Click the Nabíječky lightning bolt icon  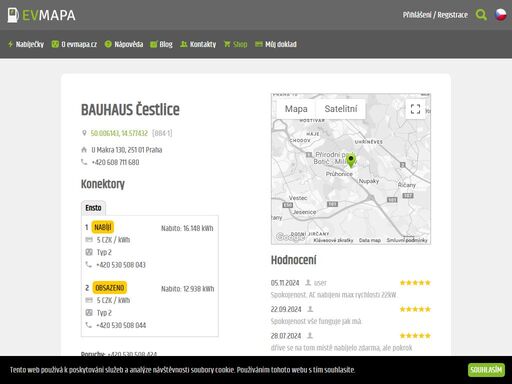click(x=10, y=44)
